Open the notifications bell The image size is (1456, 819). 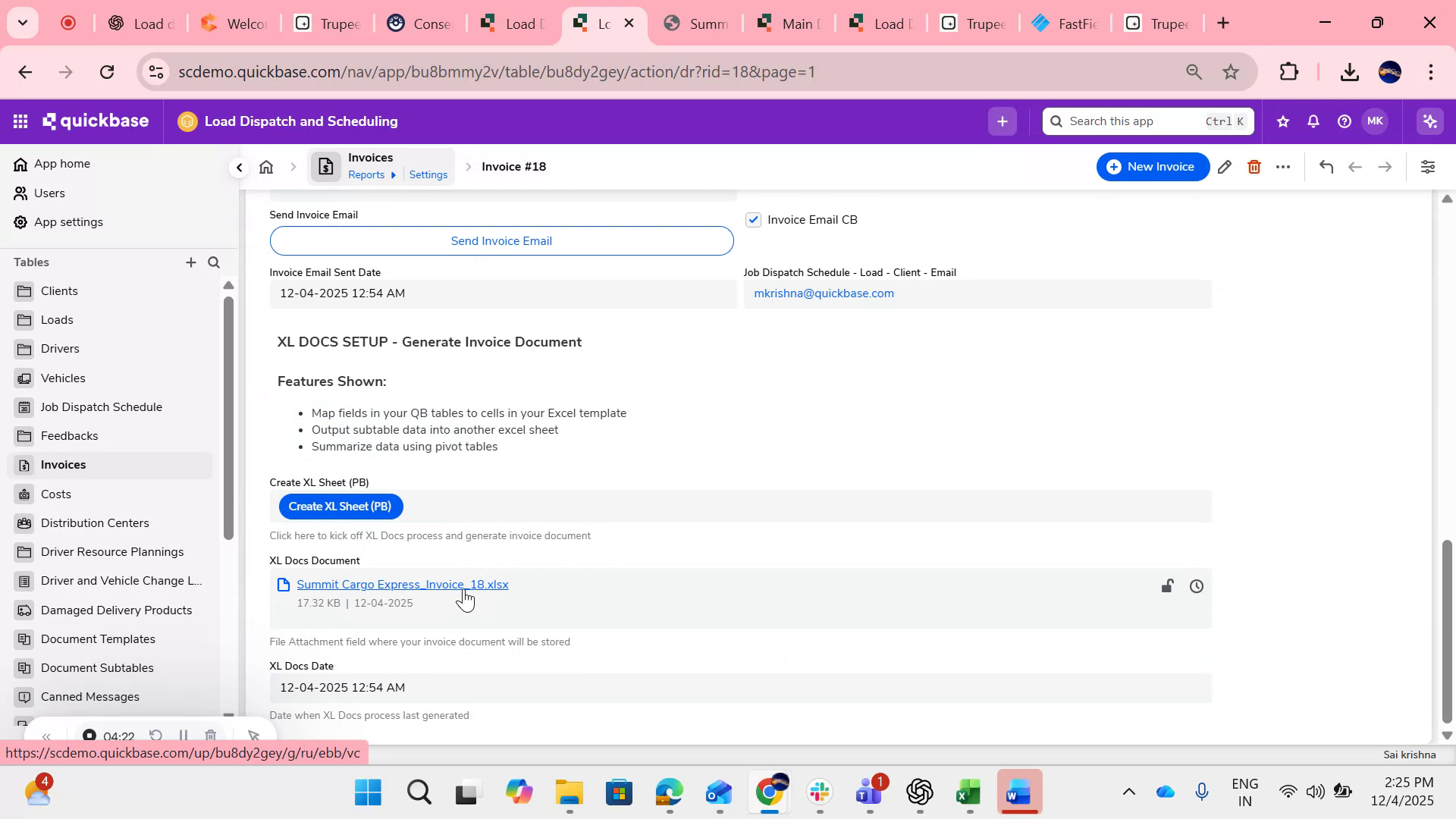pyautogui.click(x=1313, y=121)
